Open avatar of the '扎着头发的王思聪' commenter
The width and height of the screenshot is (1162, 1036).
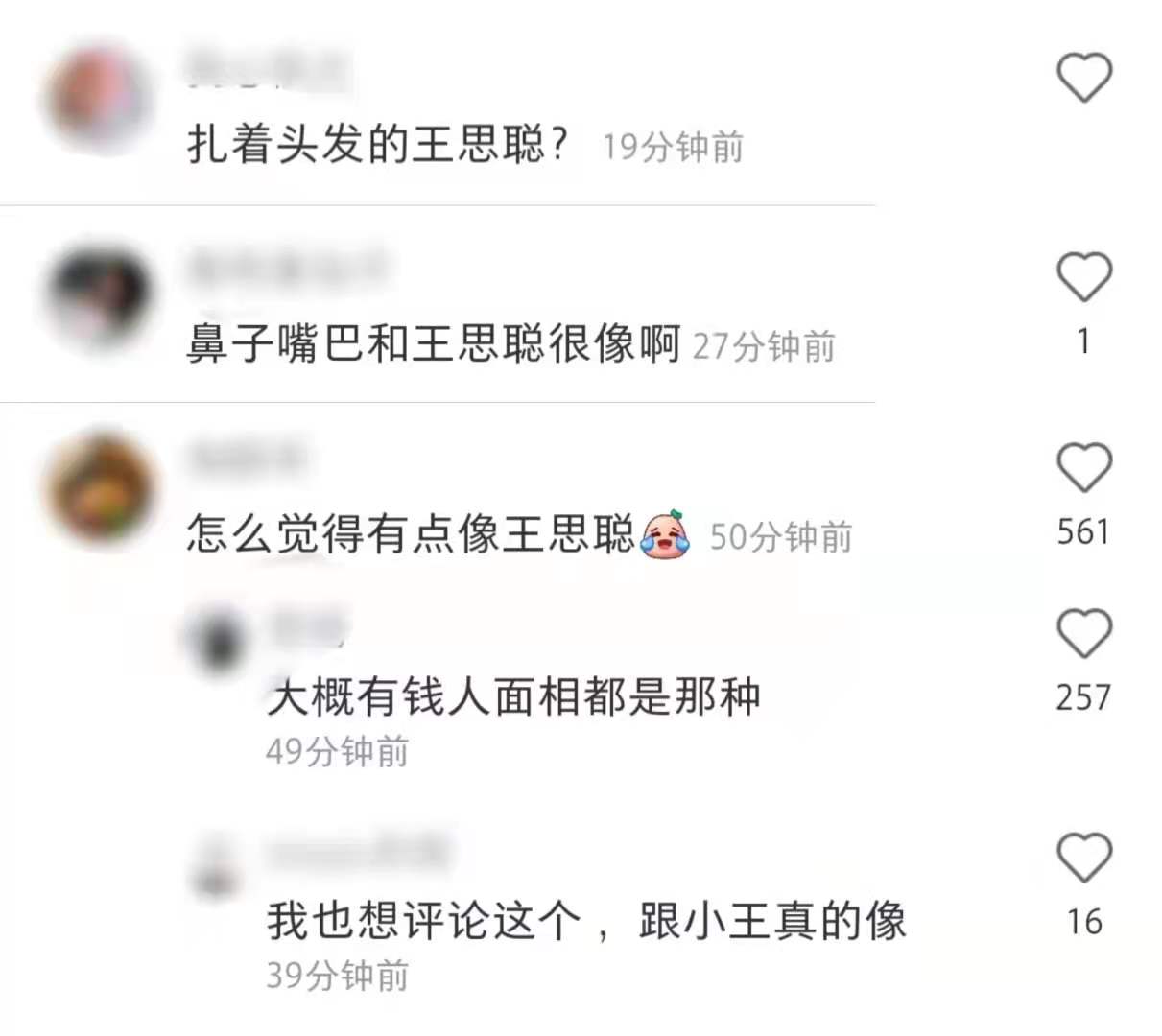(x=99, y=96)
